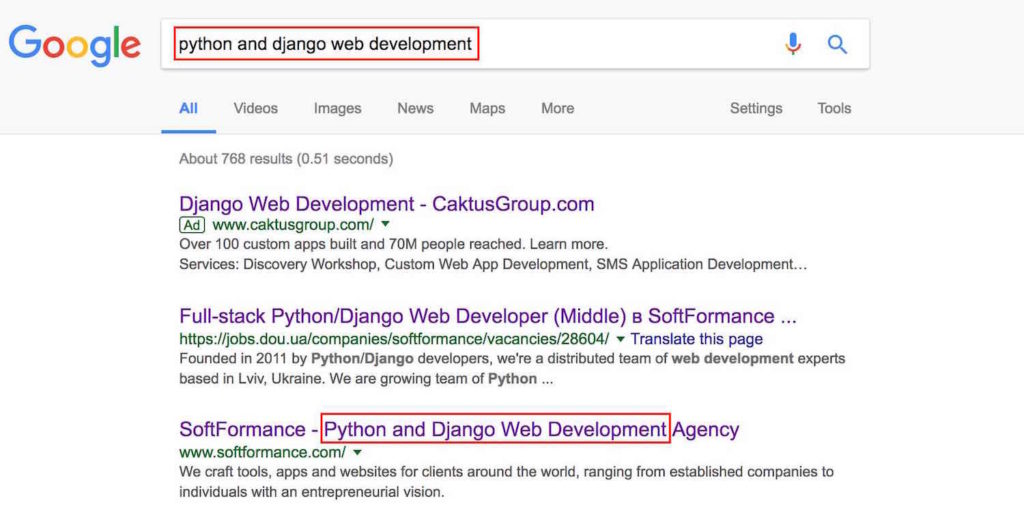Click snippet 'We craft tools, apps and websites'
The width and height of the screenshot is (1024, 526).
point(506,482)
